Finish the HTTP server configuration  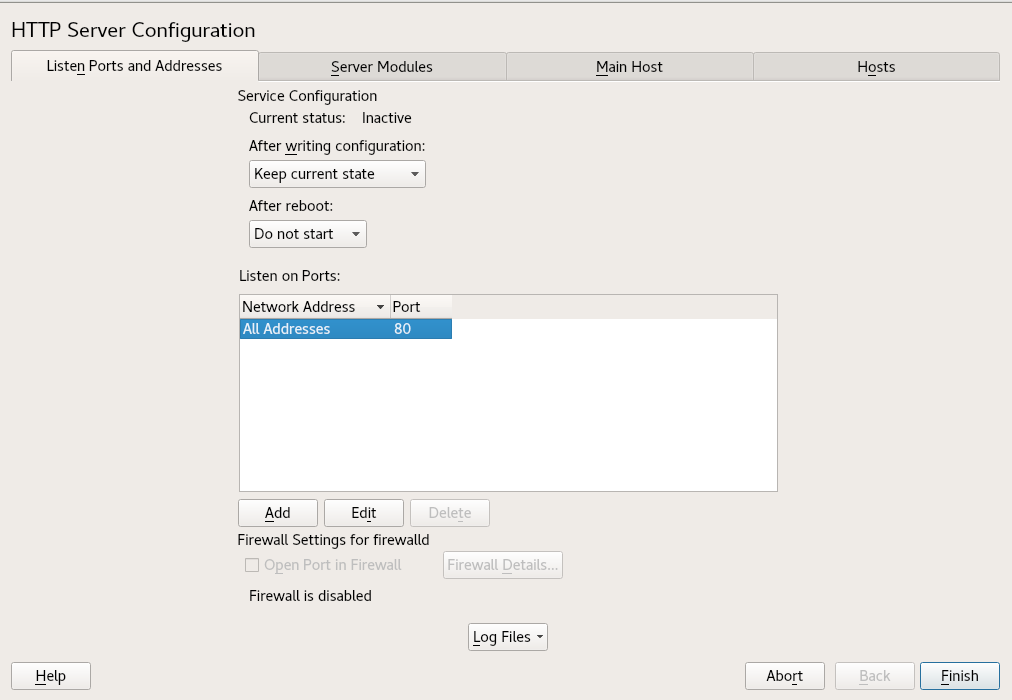959,675
